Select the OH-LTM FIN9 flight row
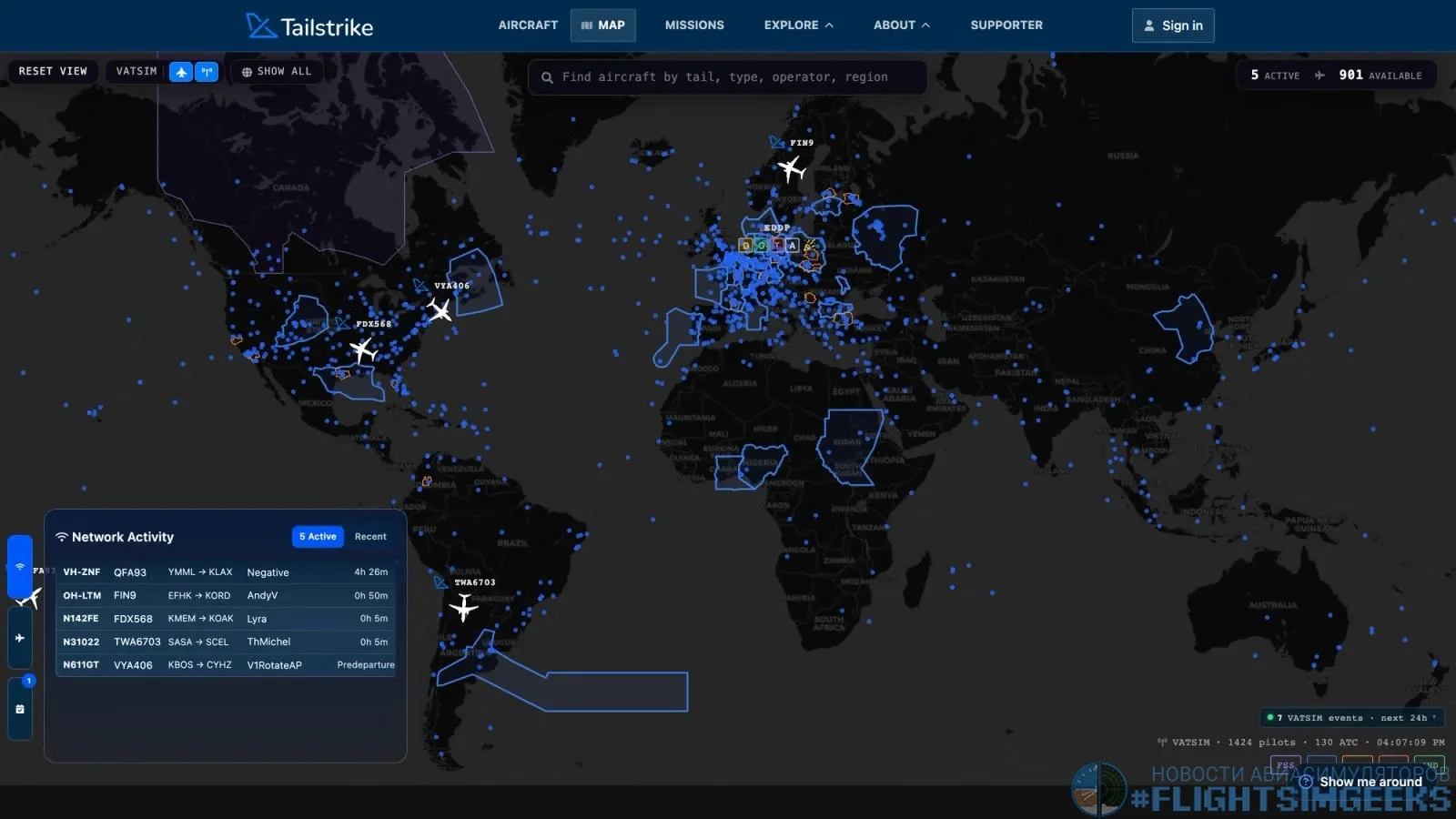This screenshot has width=1456, height=819. (x=225, y=595)
